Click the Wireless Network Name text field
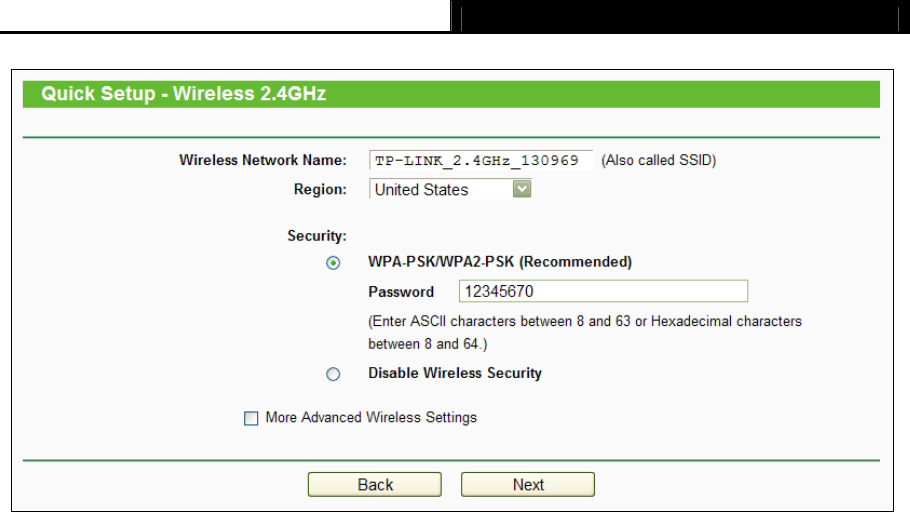The width and height of the screenshot is (910, 512). point(480,160)
